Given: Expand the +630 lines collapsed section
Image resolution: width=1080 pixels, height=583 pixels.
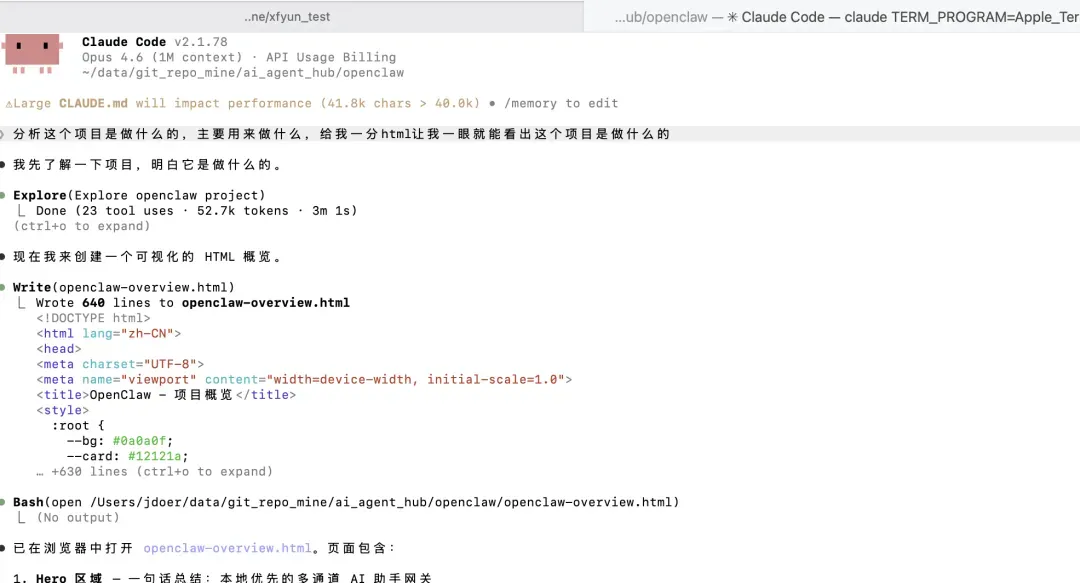Looking at the screenshot, I should [x=155, y=472].
